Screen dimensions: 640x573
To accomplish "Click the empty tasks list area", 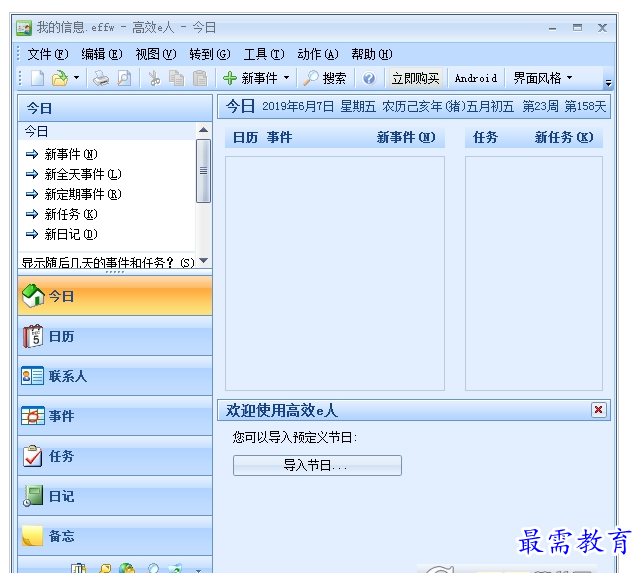I will coord(534,273).
